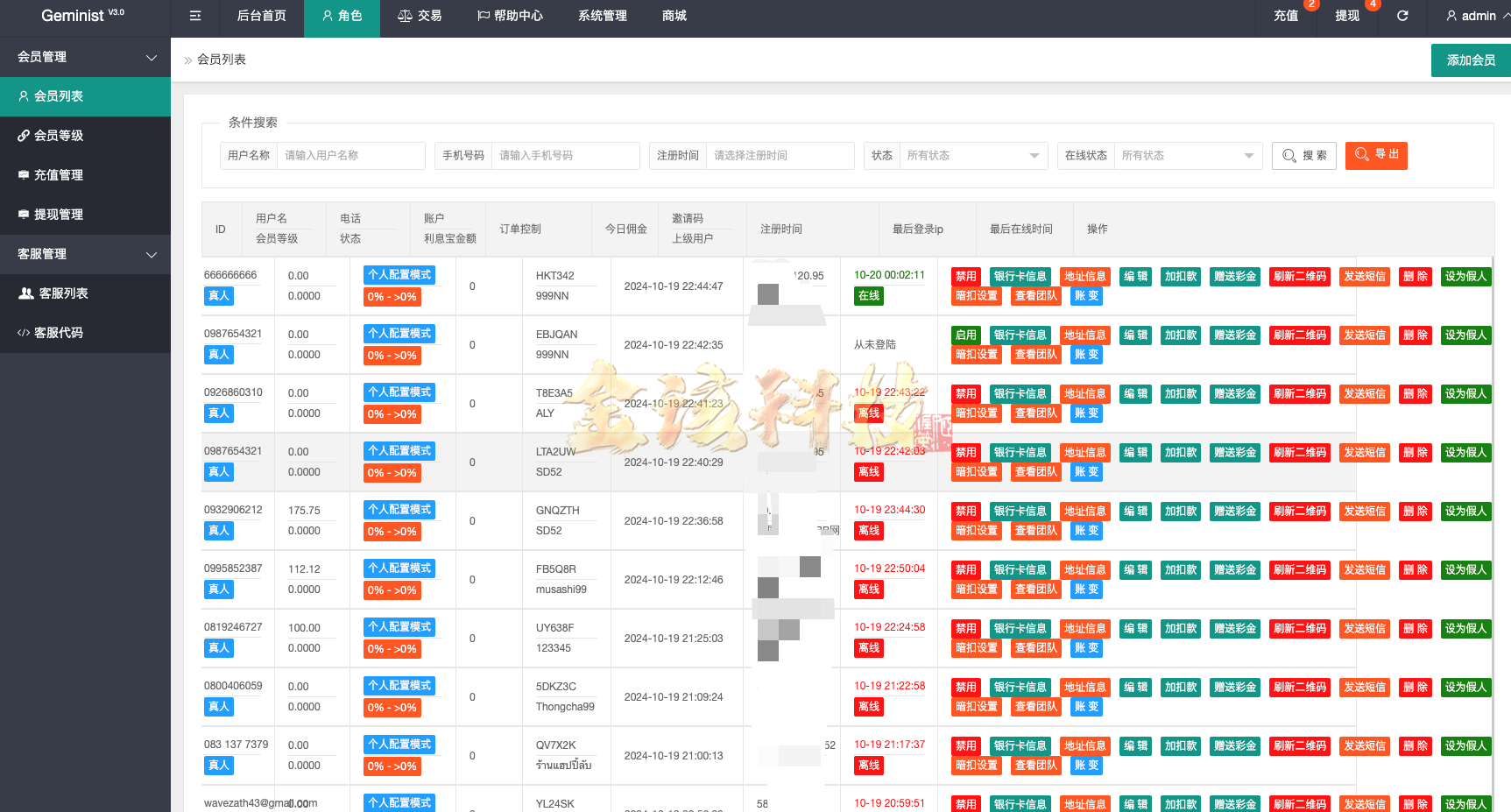Export member list with the 导出 button

click(1375, 155)
